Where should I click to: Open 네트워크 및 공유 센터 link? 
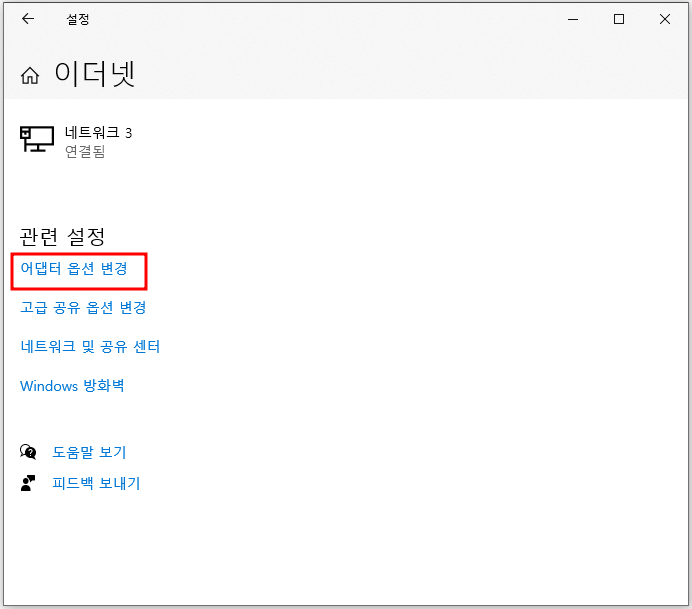(x=90, y=346)
